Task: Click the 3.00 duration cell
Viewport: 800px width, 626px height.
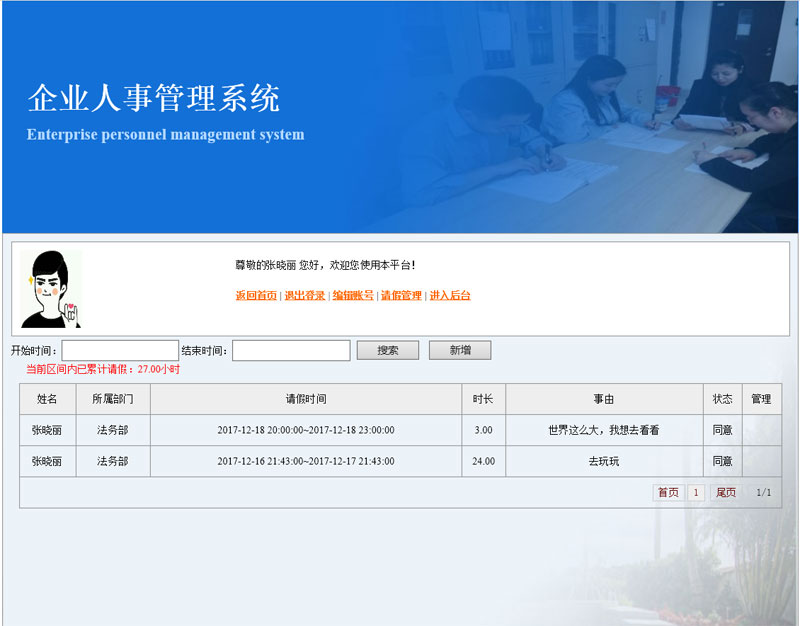Action: pos(483,430)
